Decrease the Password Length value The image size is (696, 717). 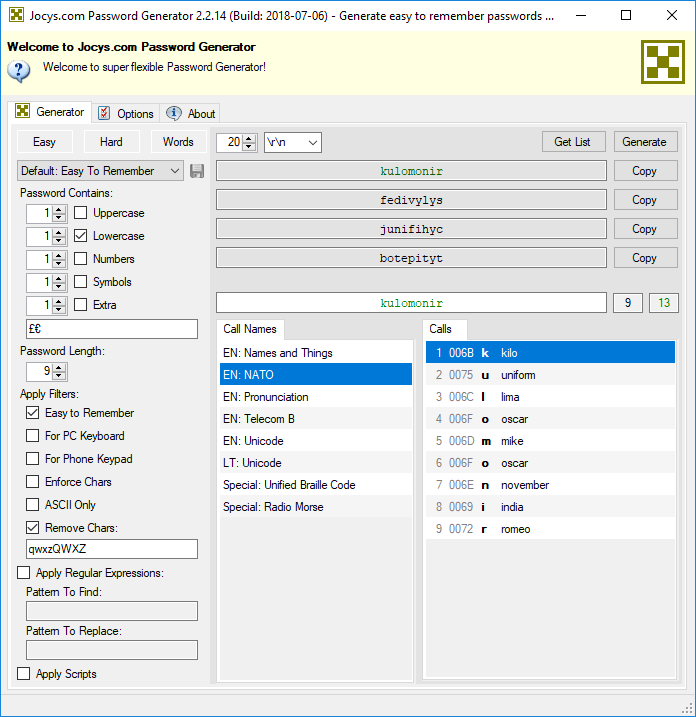[59, 376]
